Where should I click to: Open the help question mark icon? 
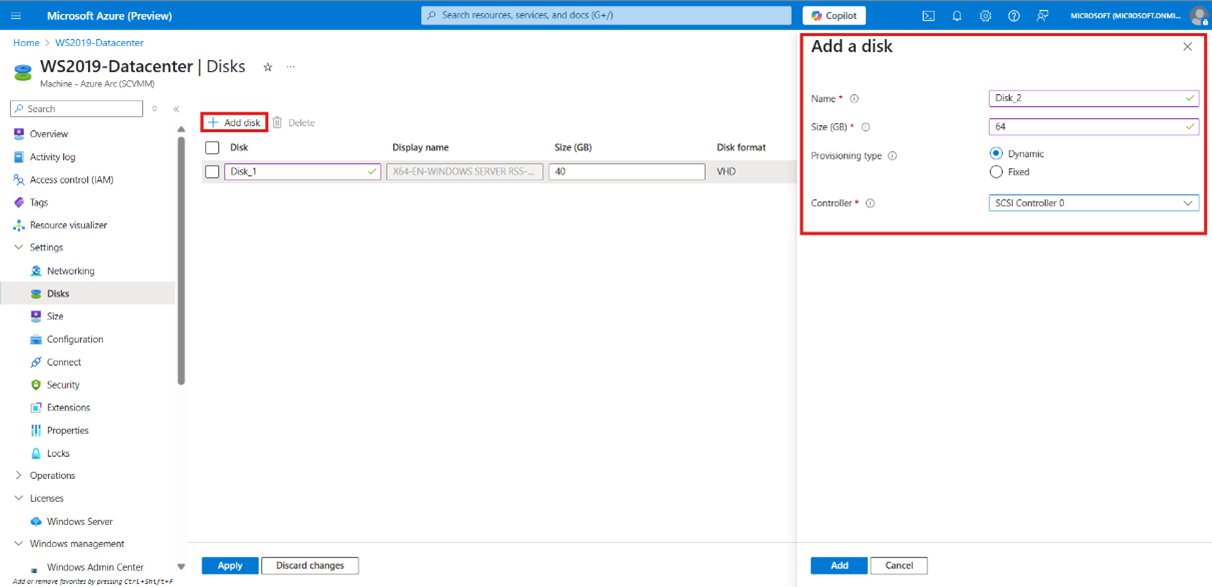(x=1014, y=16)
